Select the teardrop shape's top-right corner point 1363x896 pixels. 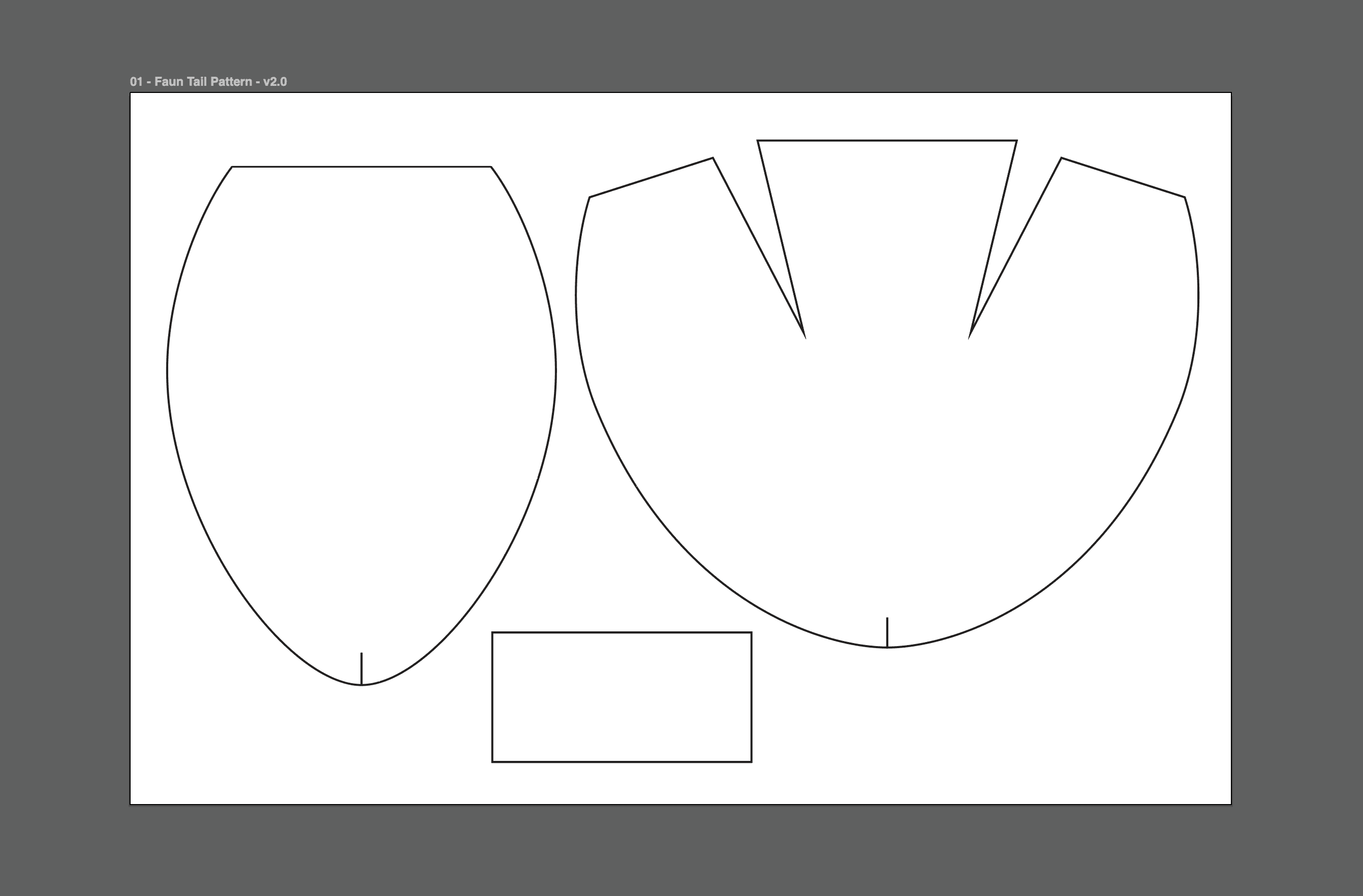tap(491, 167)
